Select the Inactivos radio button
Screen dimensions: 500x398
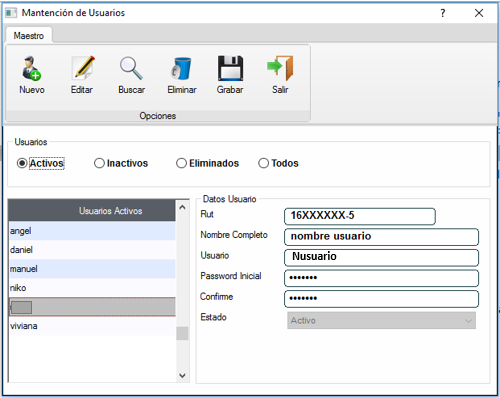99,163
